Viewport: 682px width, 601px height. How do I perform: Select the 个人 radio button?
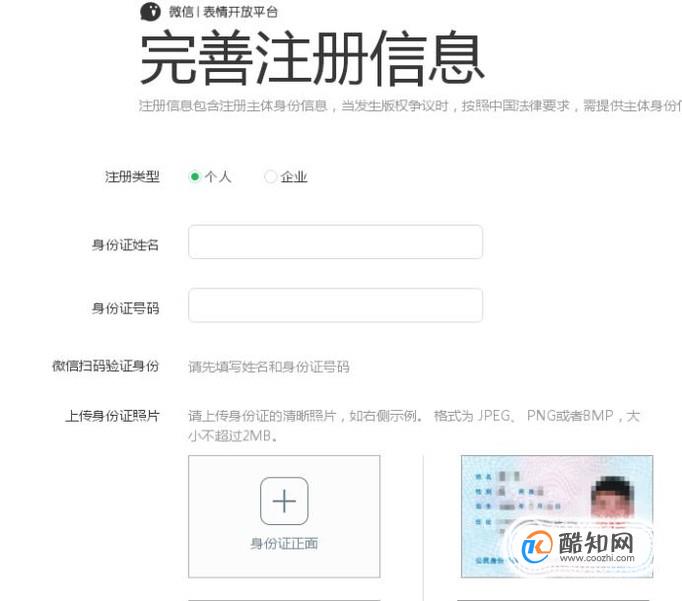[x=195, y=177]
